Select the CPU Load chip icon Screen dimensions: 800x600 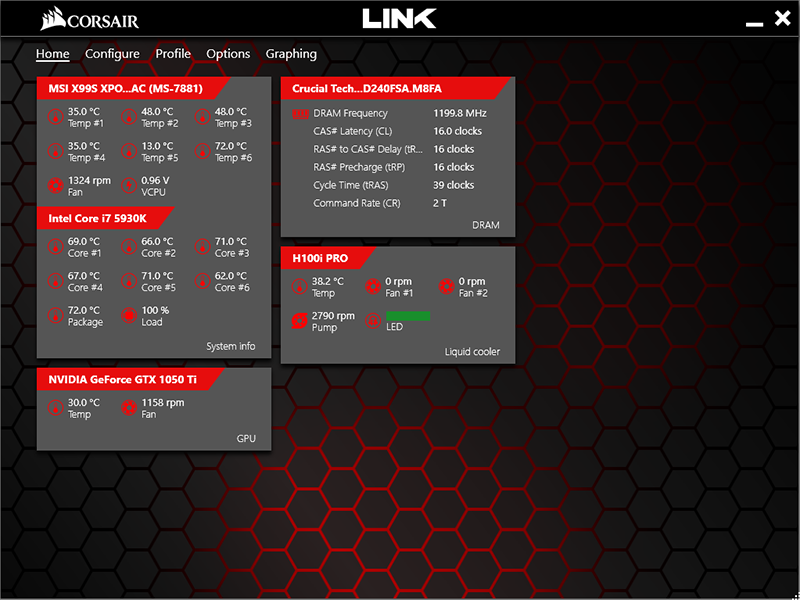(x=129, y=316)
